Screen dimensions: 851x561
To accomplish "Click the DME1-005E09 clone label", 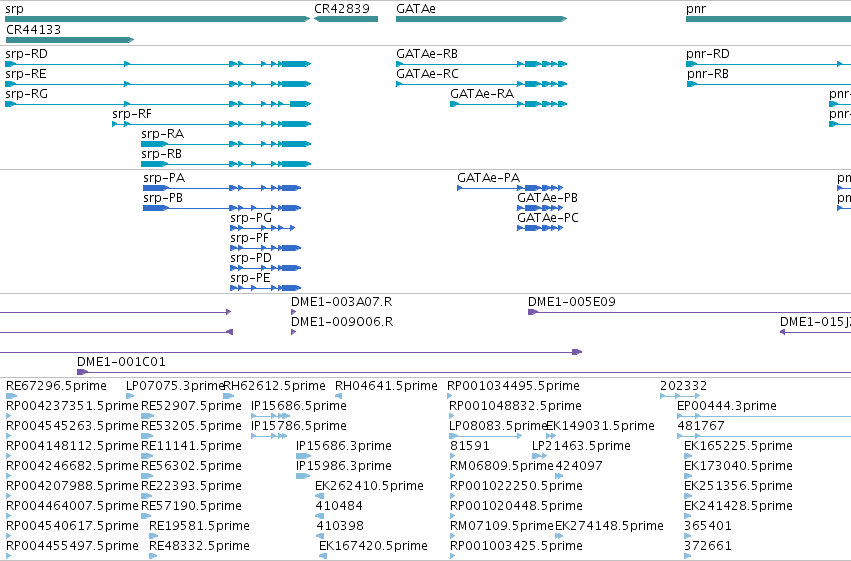I will [571, 302].
